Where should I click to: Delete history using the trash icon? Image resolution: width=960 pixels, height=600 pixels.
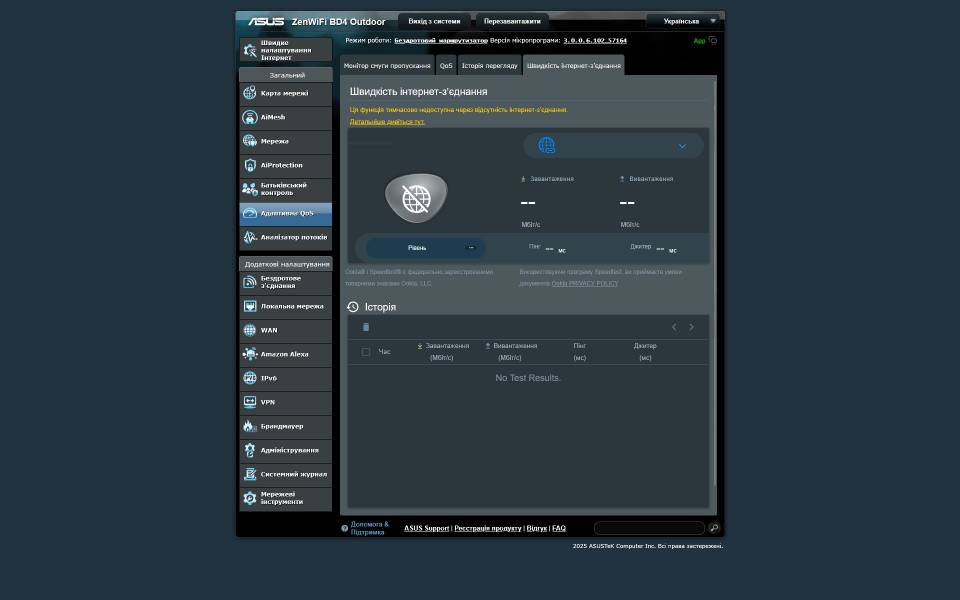coord(366,327)
